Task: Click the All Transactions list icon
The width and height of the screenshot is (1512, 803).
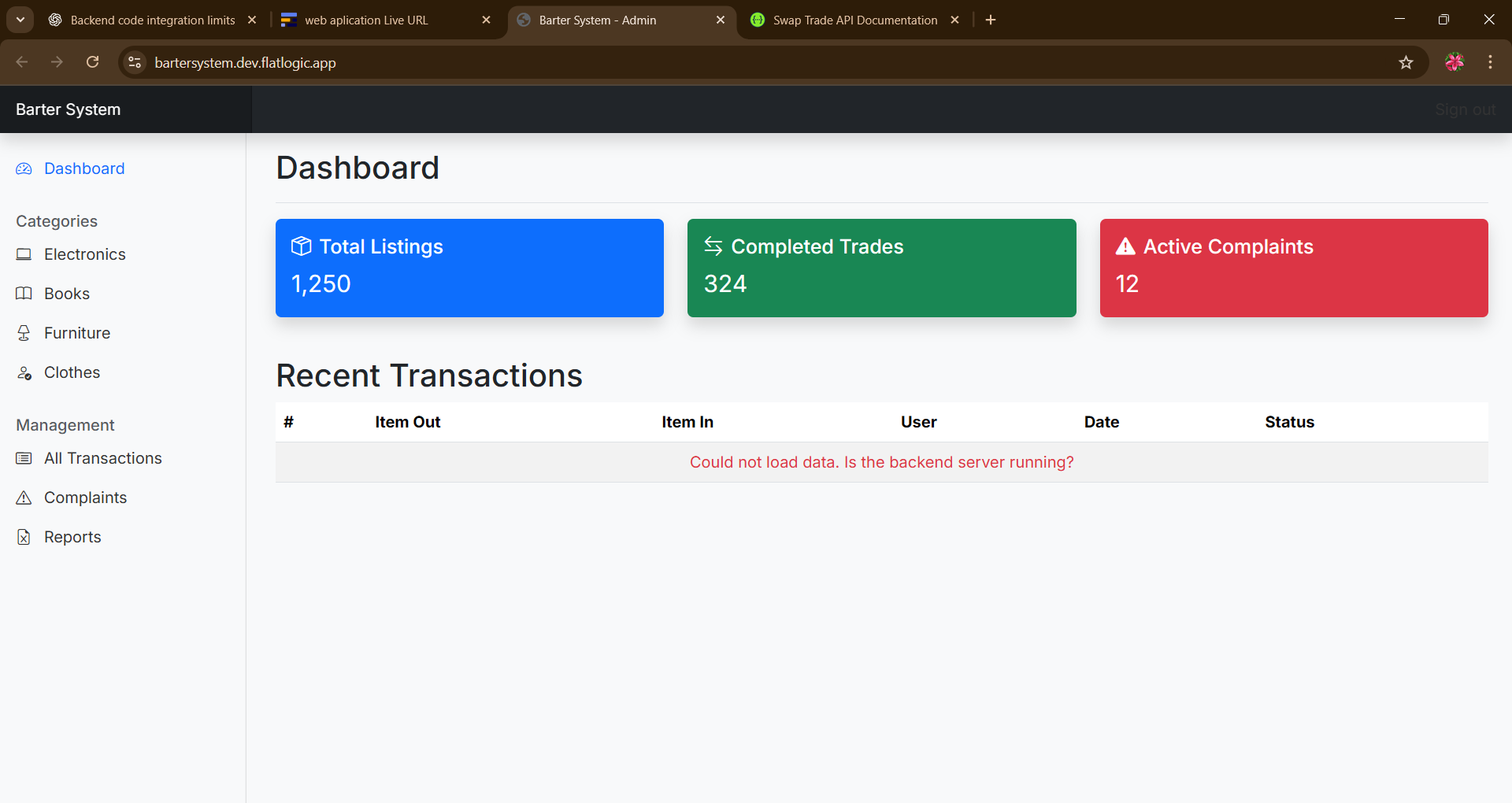Action: [x=24, y=458]
